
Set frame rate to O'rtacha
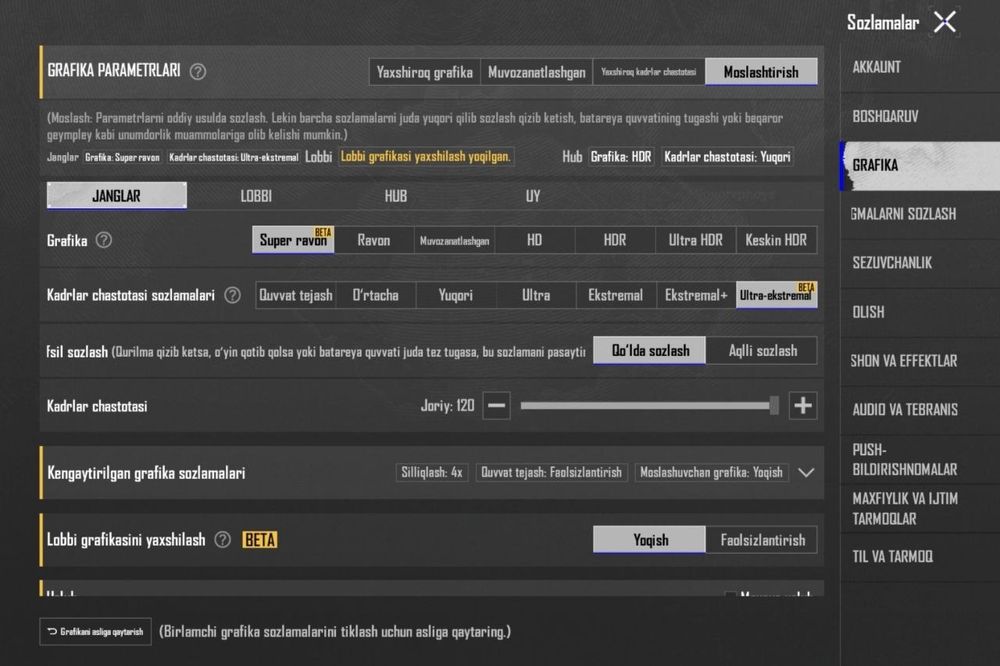[x=376, y=295]
